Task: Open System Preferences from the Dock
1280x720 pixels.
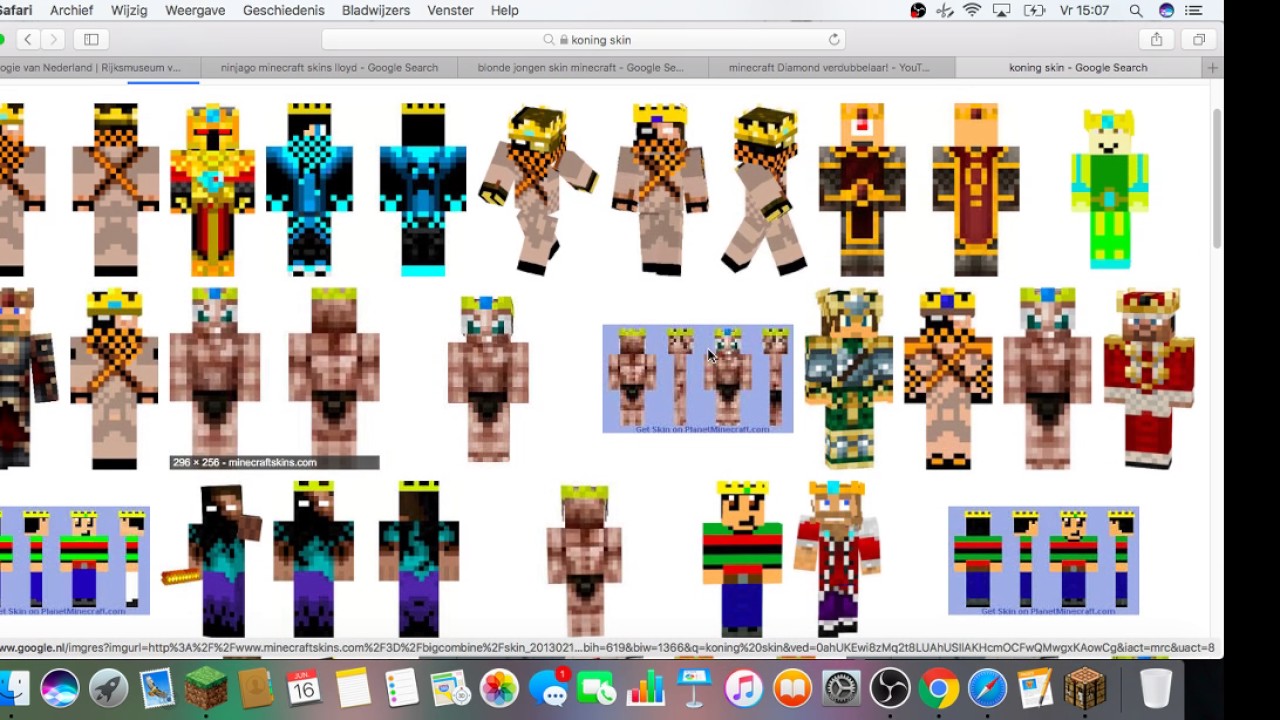Action: point(841,688)
